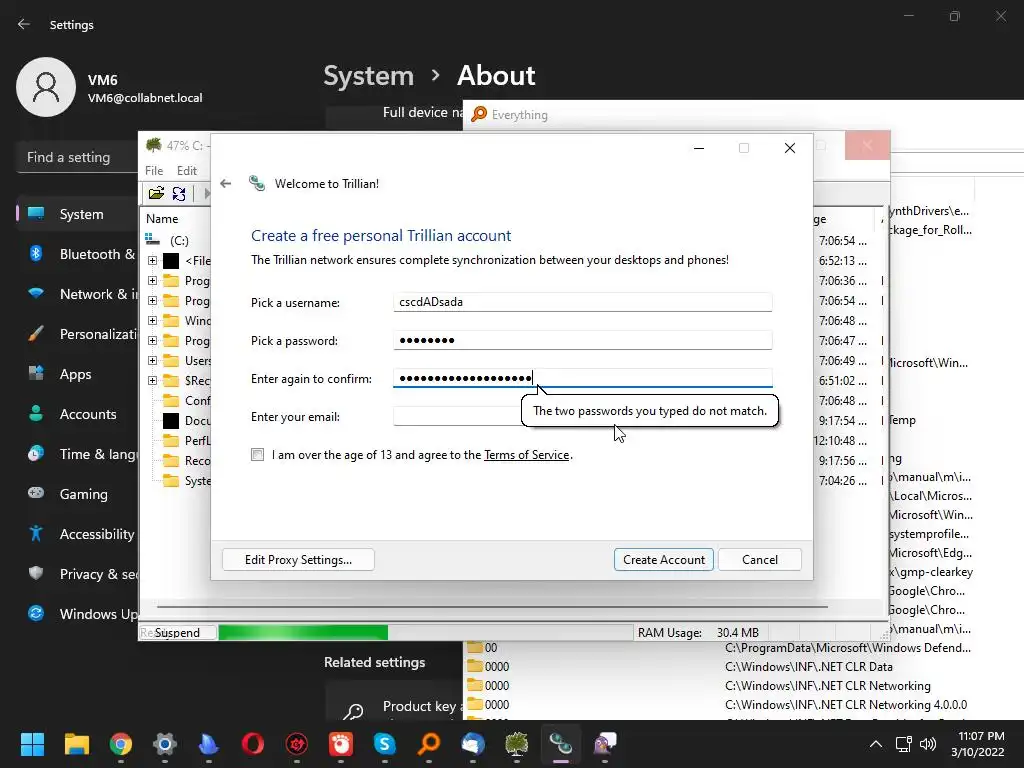Open the Apps category in Settings

(77, 374)
